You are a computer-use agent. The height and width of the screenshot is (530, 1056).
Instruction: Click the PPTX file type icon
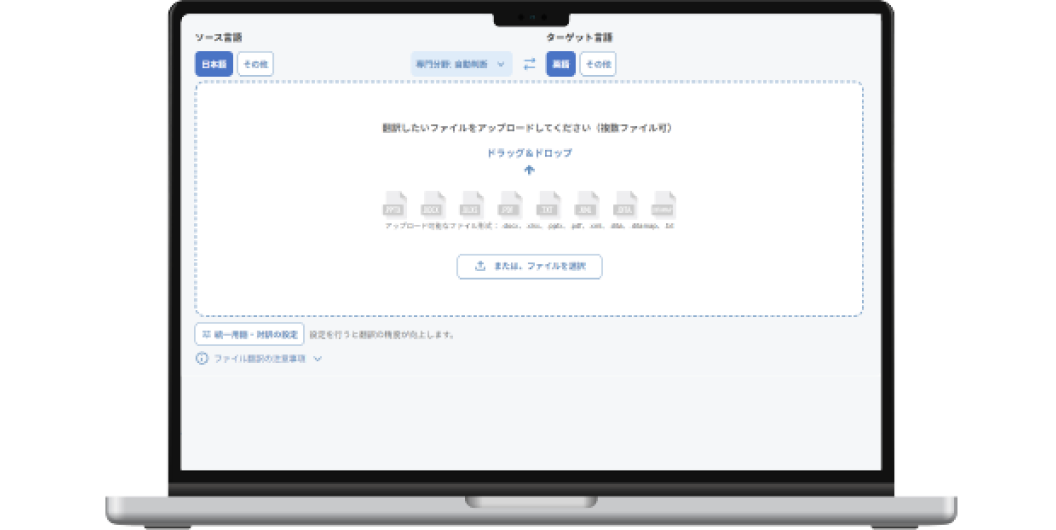[395, 205]
